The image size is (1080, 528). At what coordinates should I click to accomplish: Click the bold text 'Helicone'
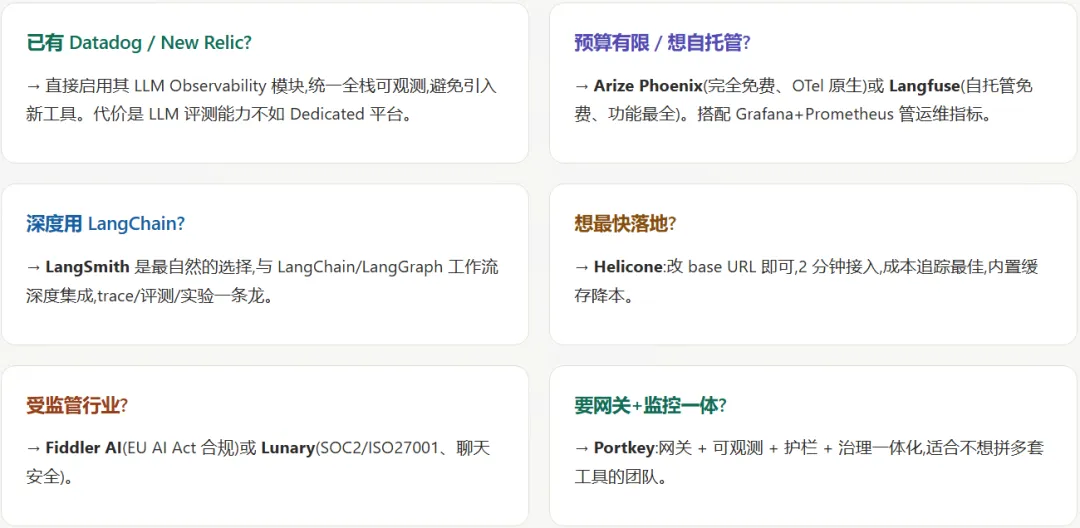(626, 267)
